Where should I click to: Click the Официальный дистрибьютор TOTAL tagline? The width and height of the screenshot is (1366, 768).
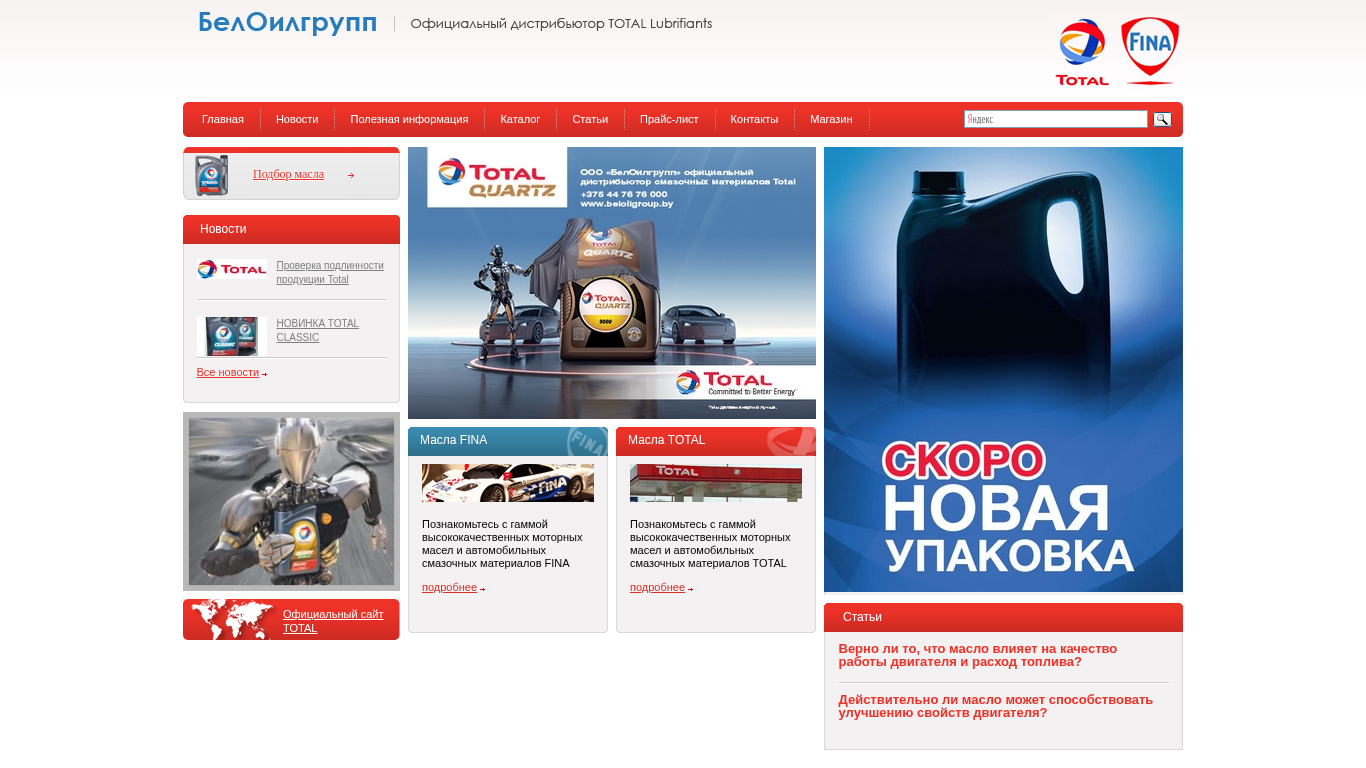coord(561,23)
